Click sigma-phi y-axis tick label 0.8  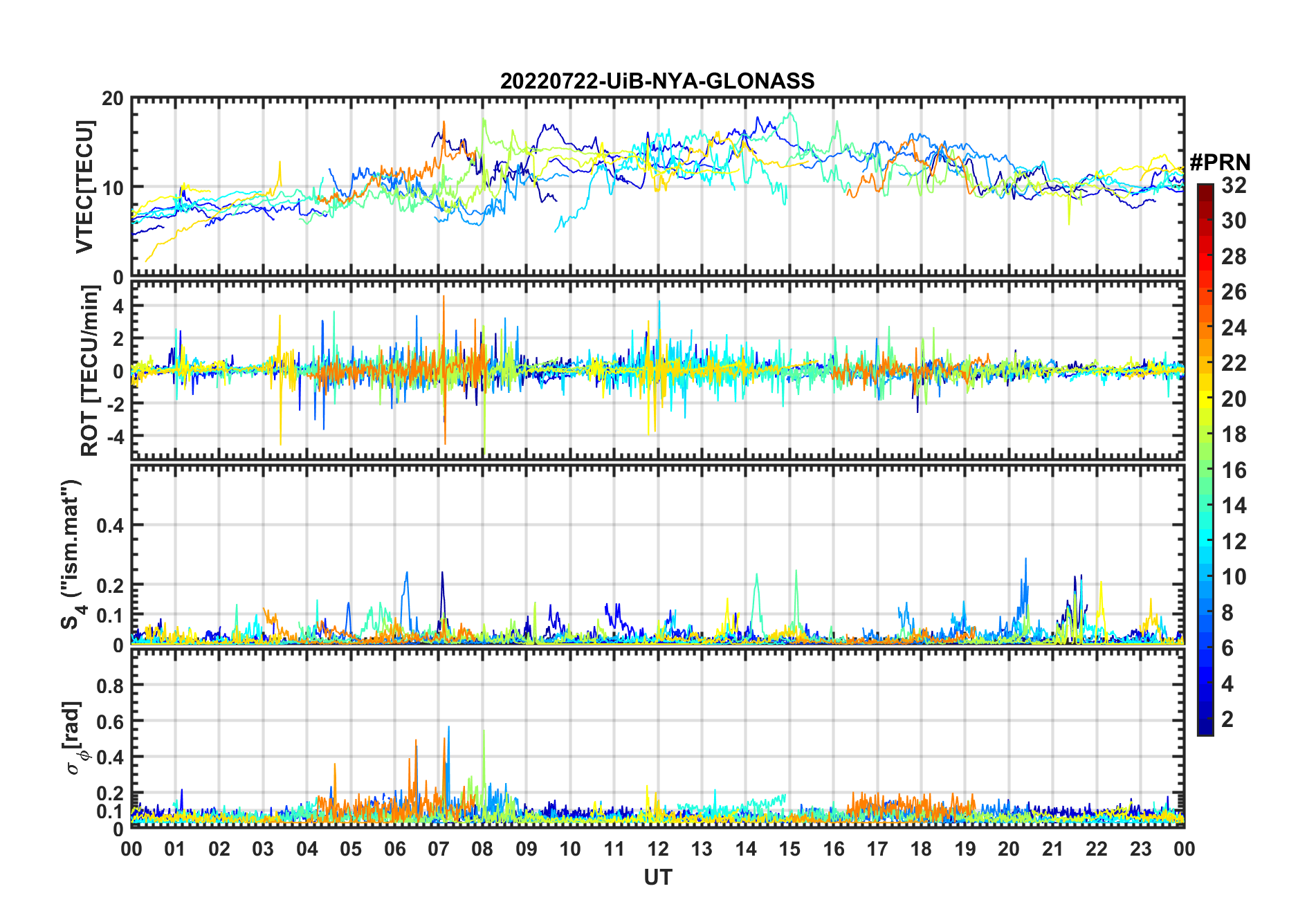110,686
